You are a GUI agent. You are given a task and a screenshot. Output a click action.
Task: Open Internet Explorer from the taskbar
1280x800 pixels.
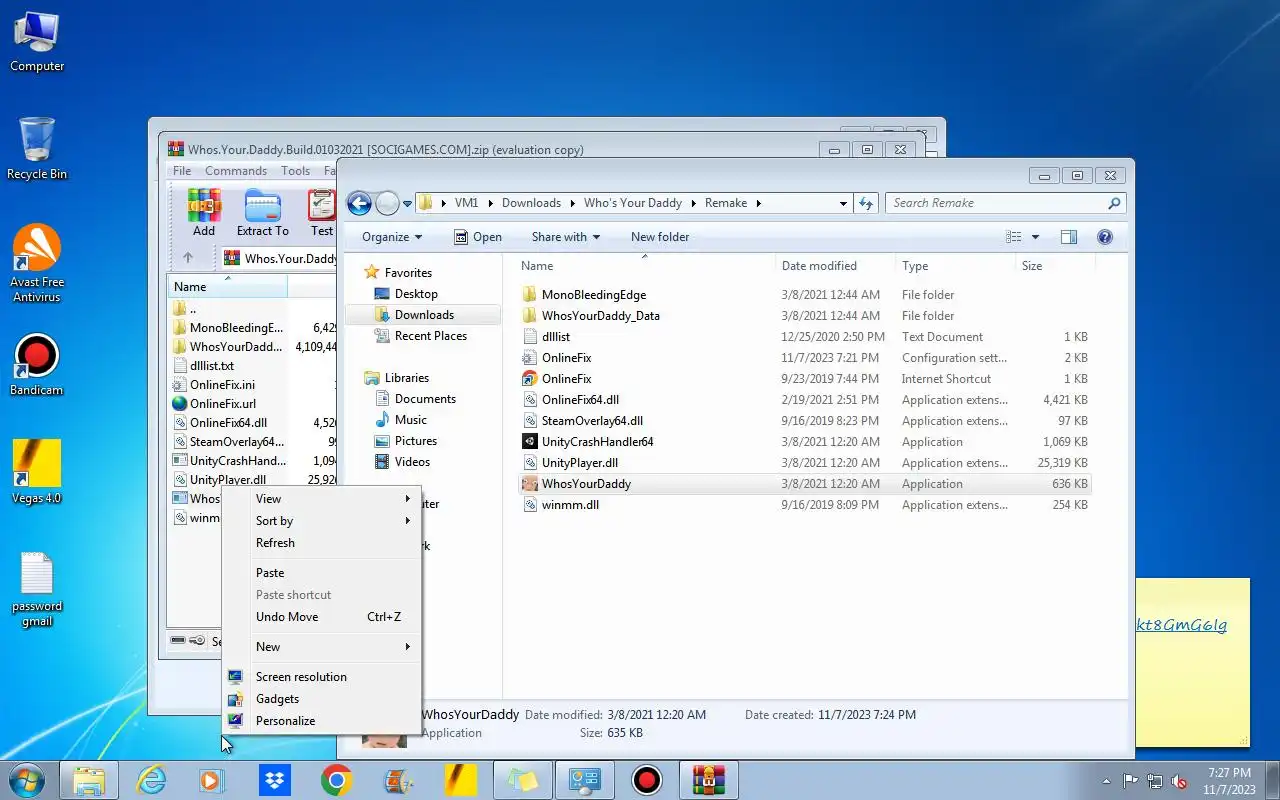[151, 780]
